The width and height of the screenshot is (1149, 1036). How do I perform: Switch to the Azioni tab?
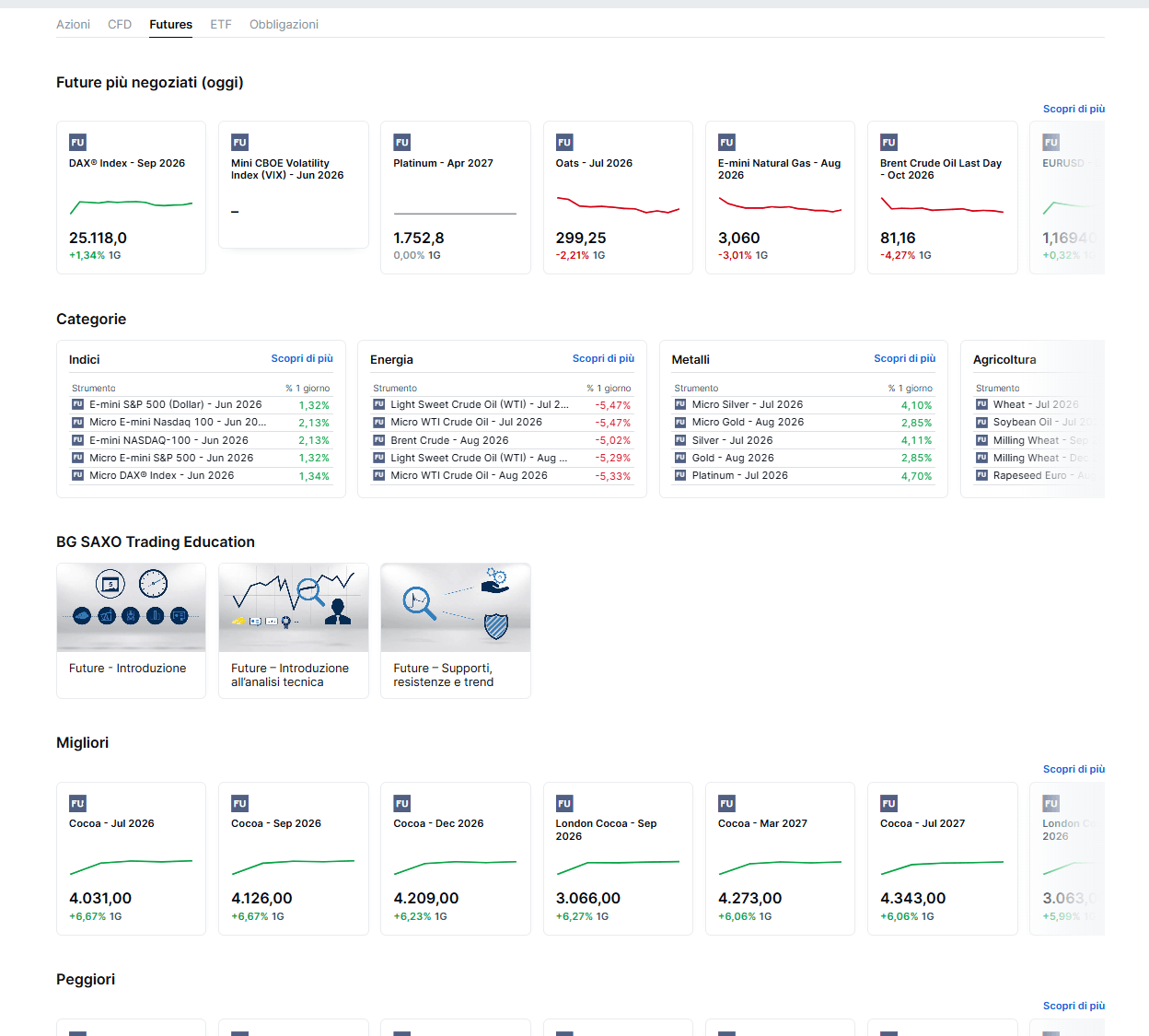click(73, 24)
